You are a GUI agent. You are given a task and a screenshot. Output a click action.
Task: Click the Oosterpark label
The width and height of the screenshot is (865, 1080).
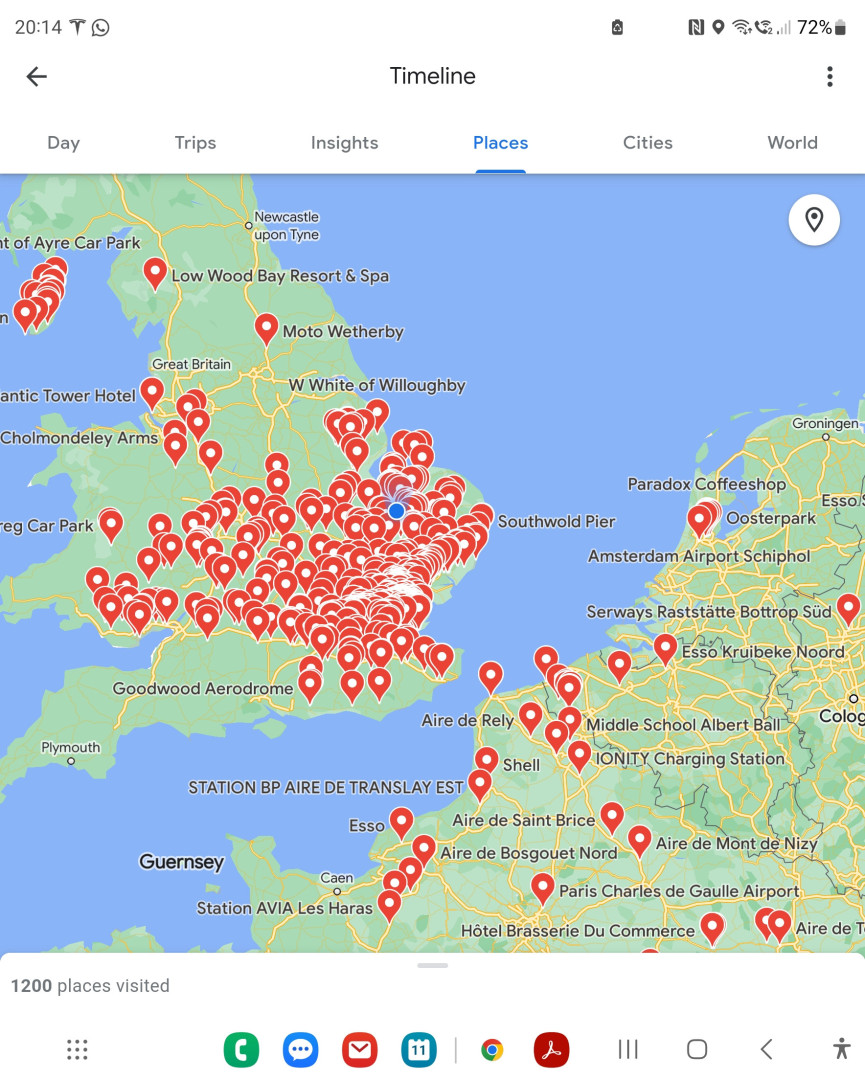[771, 518]
